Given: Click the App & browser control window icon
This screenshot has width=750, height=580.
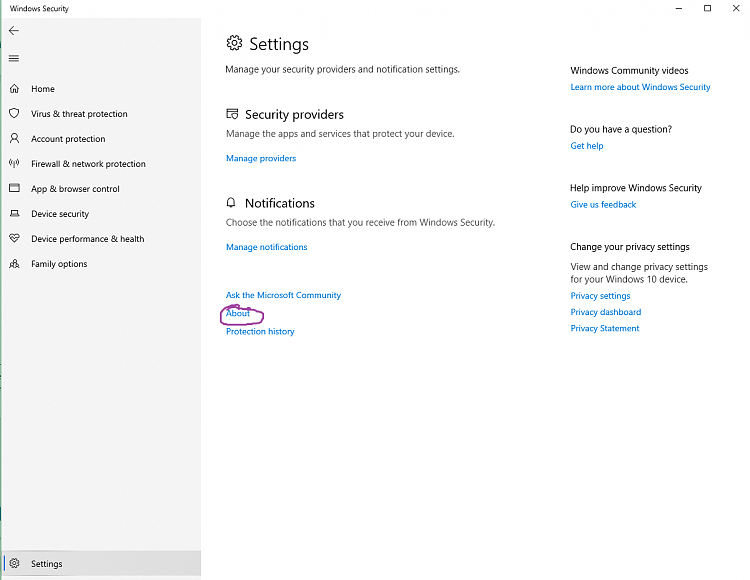Looking at the screenshot, I should pyautogui.click(x=14, y=188).
